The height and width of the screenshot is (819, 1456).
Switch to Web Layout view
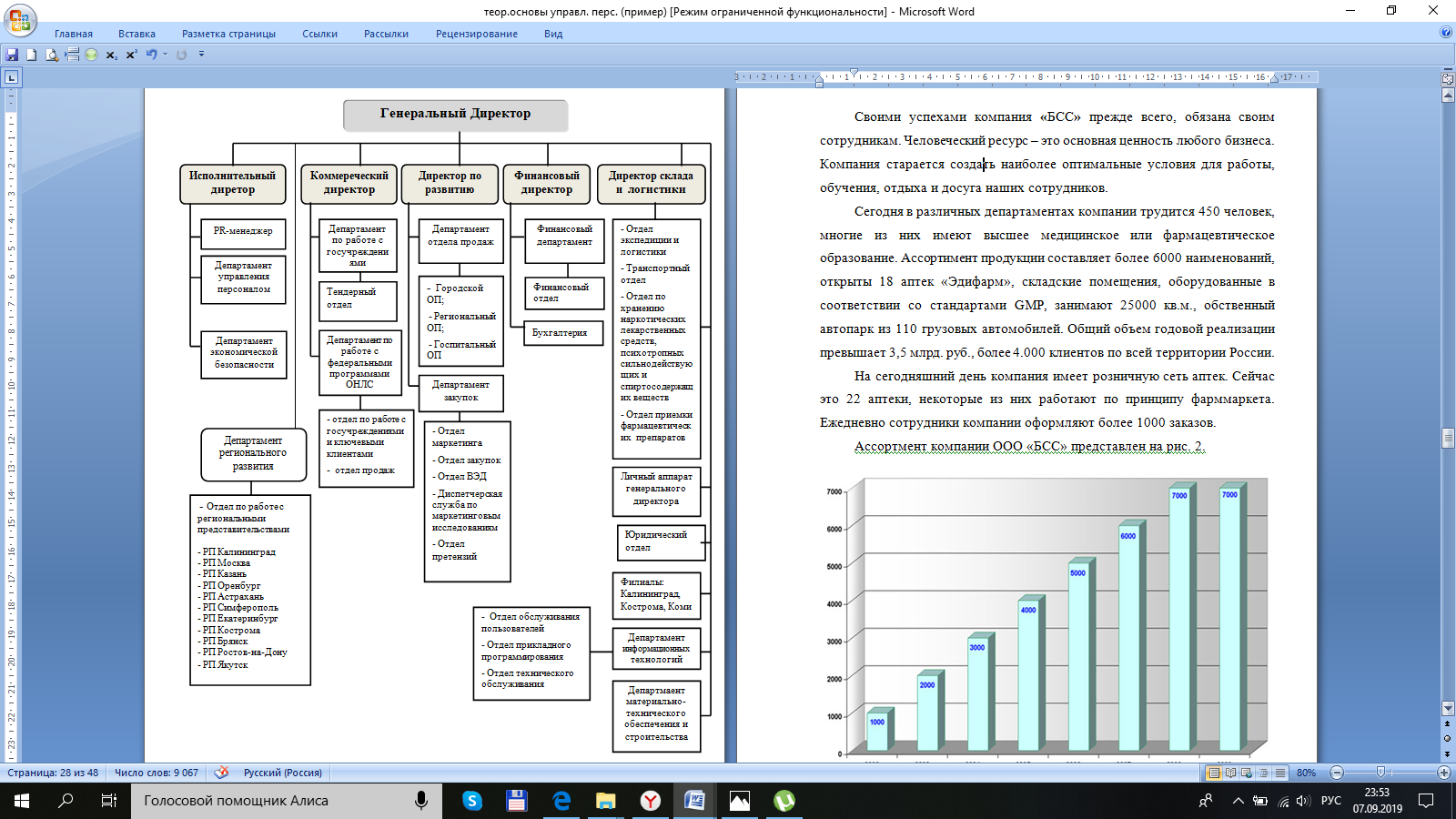[1247, 773]
